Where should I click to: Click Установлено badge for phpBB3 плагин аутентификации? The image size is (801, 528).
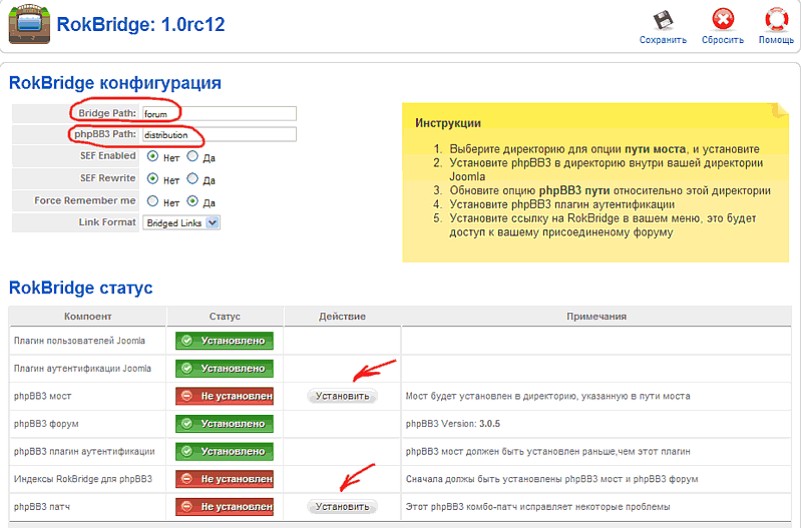[224, 451]
